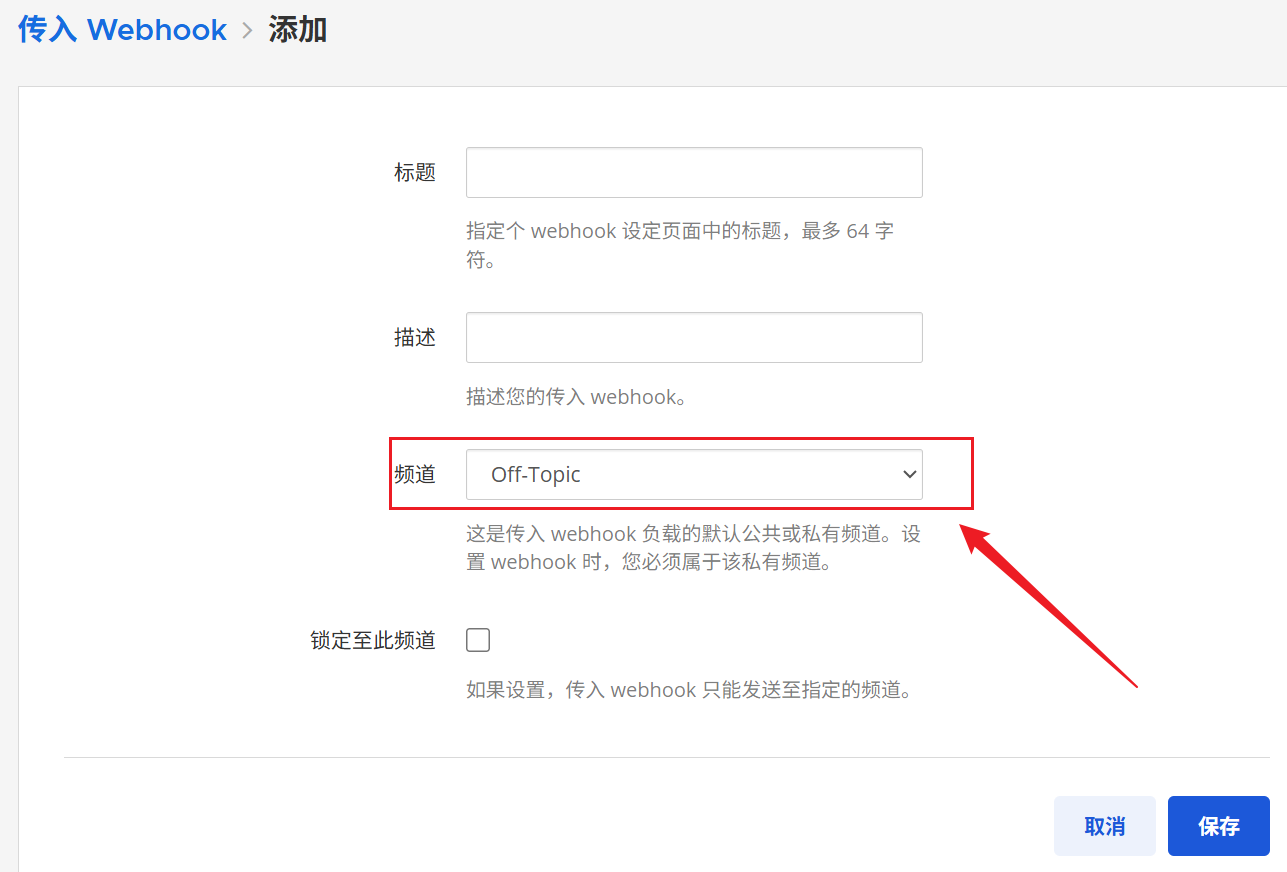Go back to 传入 Webhook breadcrumb link

tap(122, 30)
